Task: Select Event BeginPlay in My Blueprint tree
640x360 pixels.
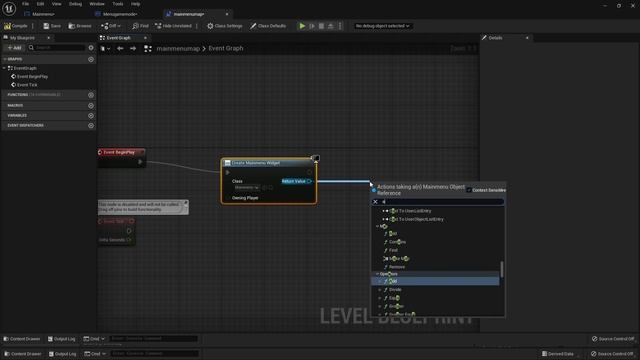Action: coord(32,76)
